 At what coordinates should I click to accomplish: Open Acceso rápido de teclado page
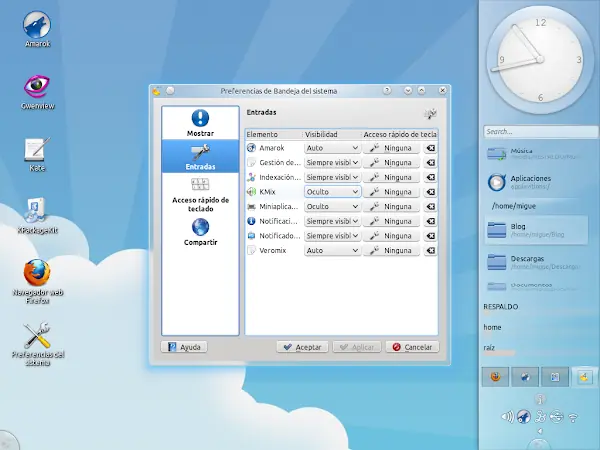(x=200, y=194)
